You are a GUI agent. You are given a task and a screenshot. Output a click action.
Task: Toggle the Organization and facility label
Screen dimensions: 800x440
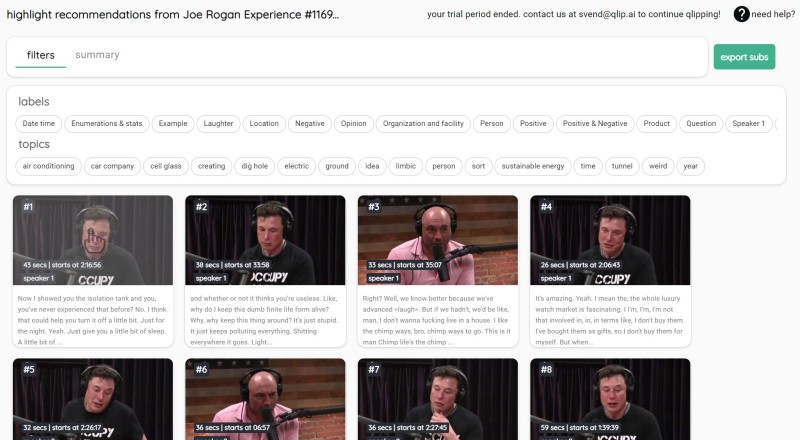(x=423, y=124)
